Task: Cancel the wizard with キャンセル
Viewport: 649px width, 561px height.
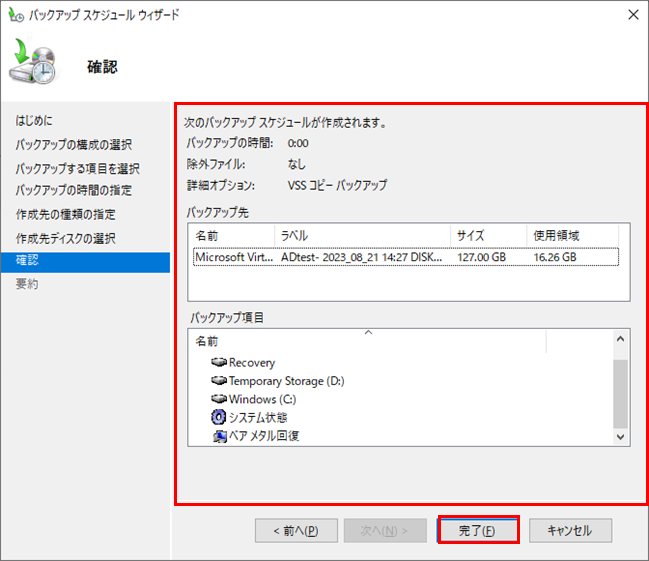Action: (570, 530)
